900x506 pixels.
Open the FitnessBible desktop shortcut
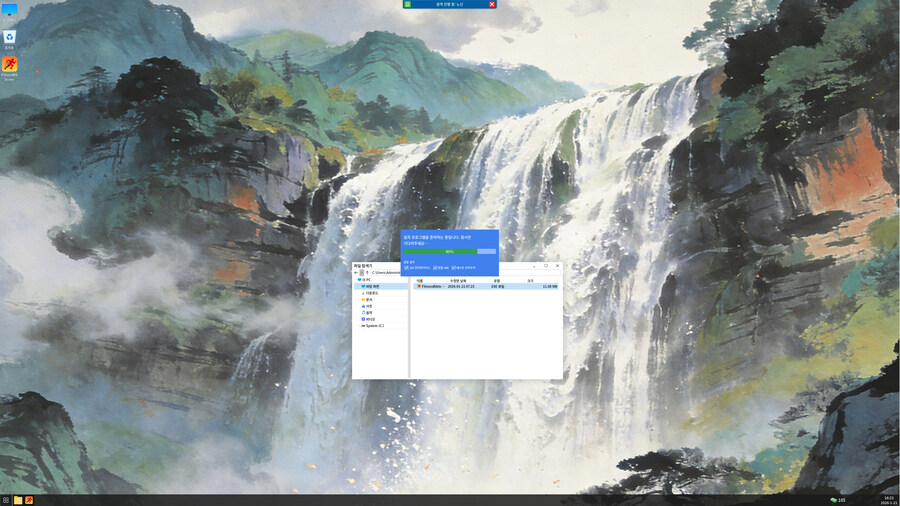(10, 66)
